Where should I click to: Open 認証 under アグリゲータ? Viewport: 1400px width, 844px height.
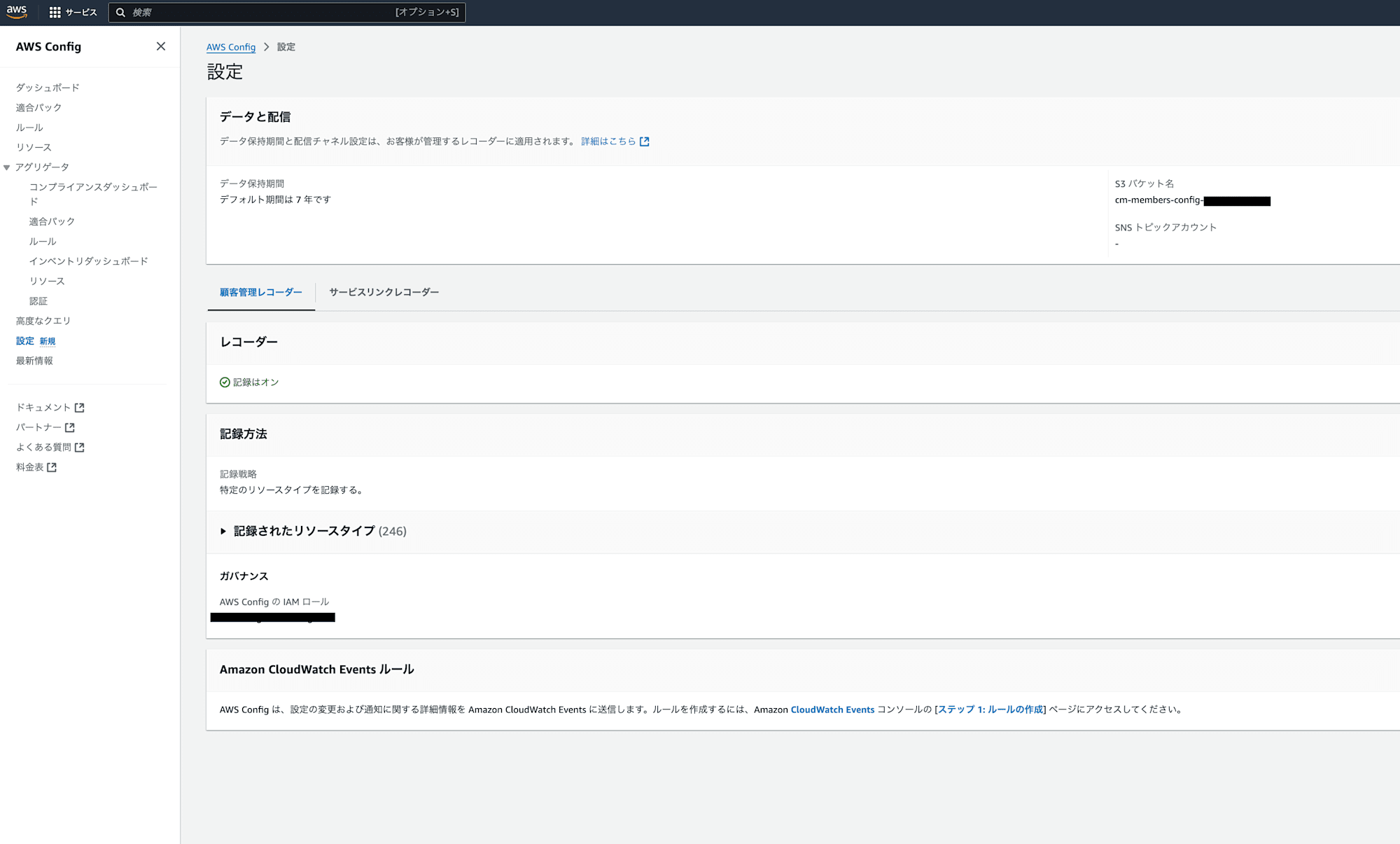click(38, 301)
